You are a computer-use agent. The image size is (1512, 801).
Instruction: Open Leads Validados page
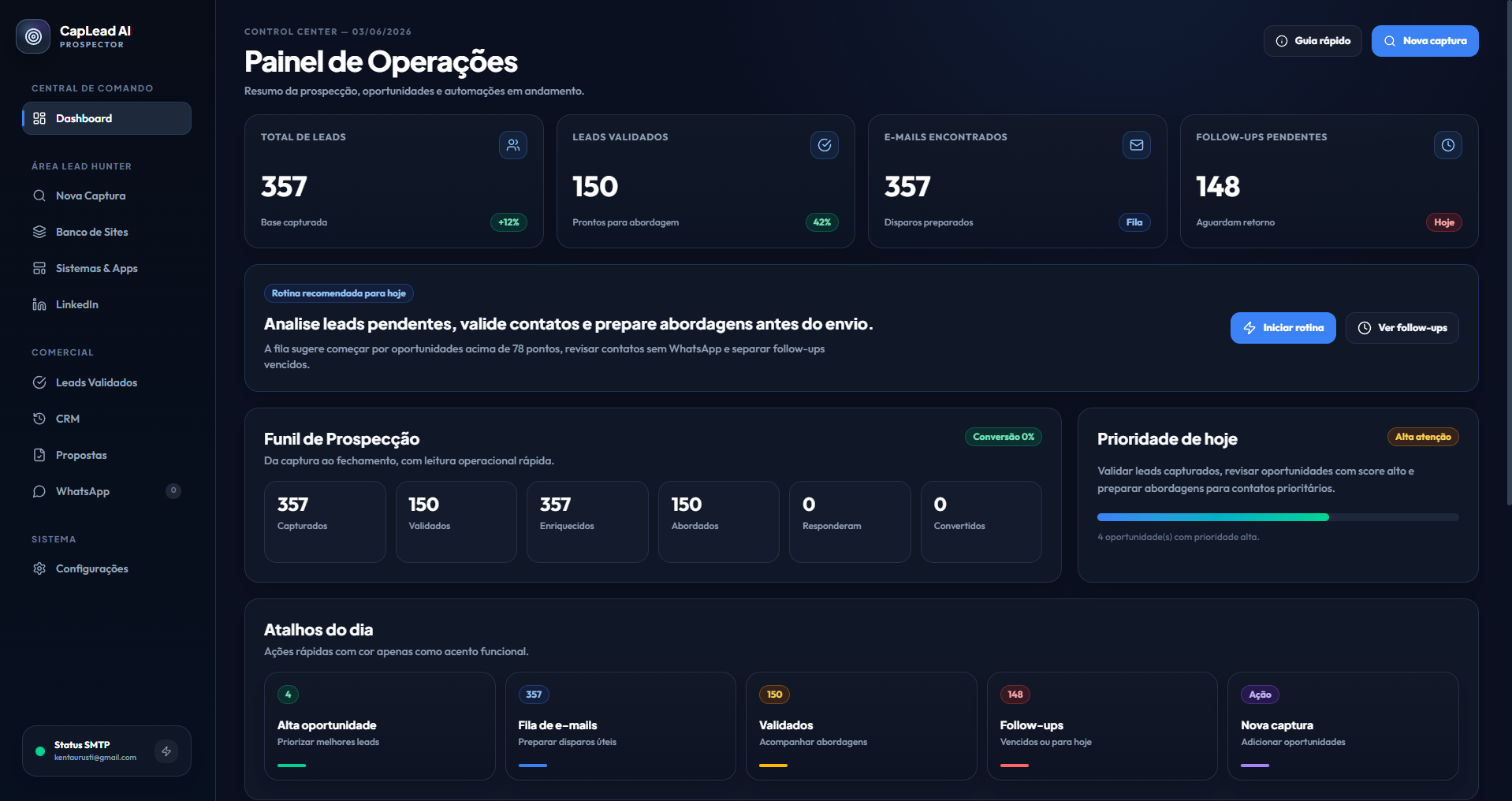(106, 382)
